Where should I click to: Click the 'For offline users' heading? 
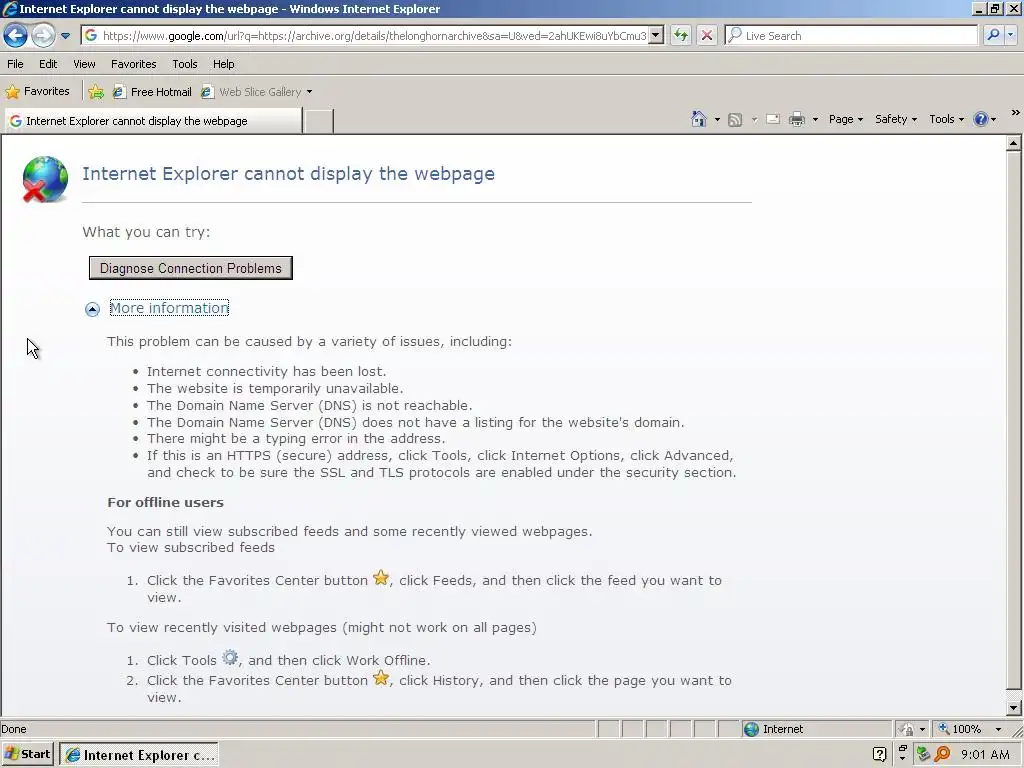point(165,502)
